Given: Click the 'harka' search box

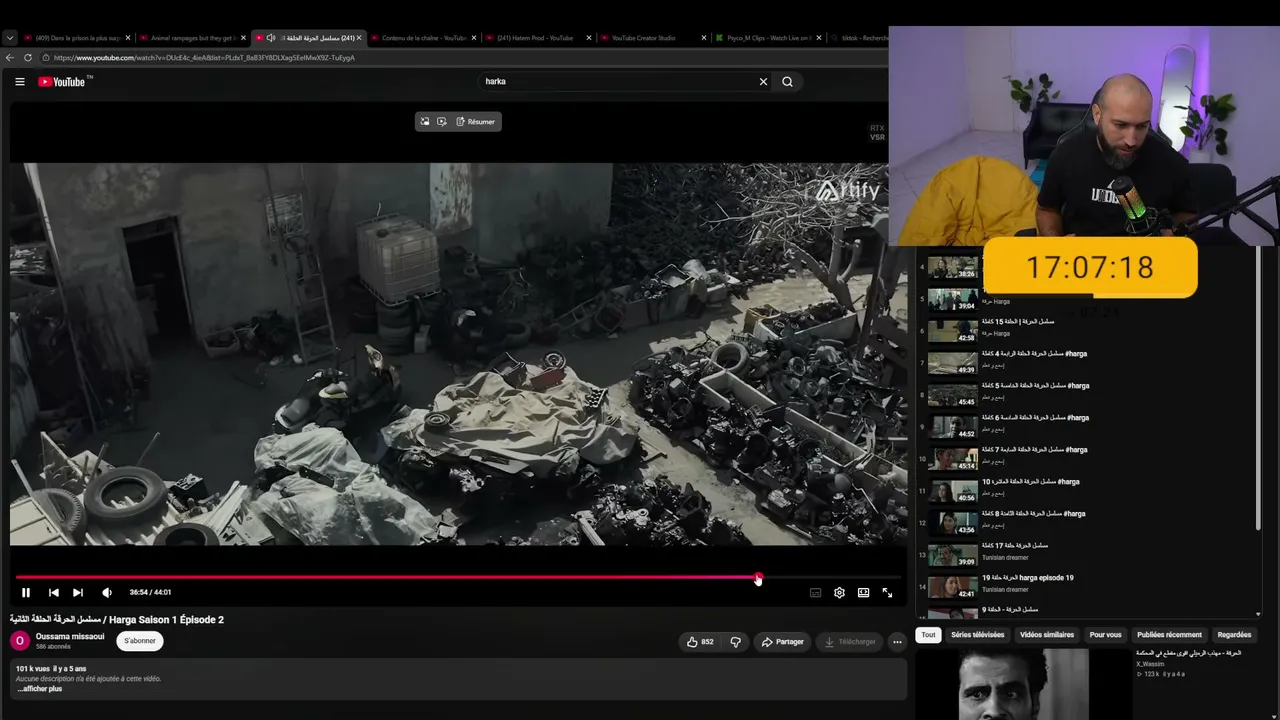Looking at the screenshot, I should tap(615, 82).
